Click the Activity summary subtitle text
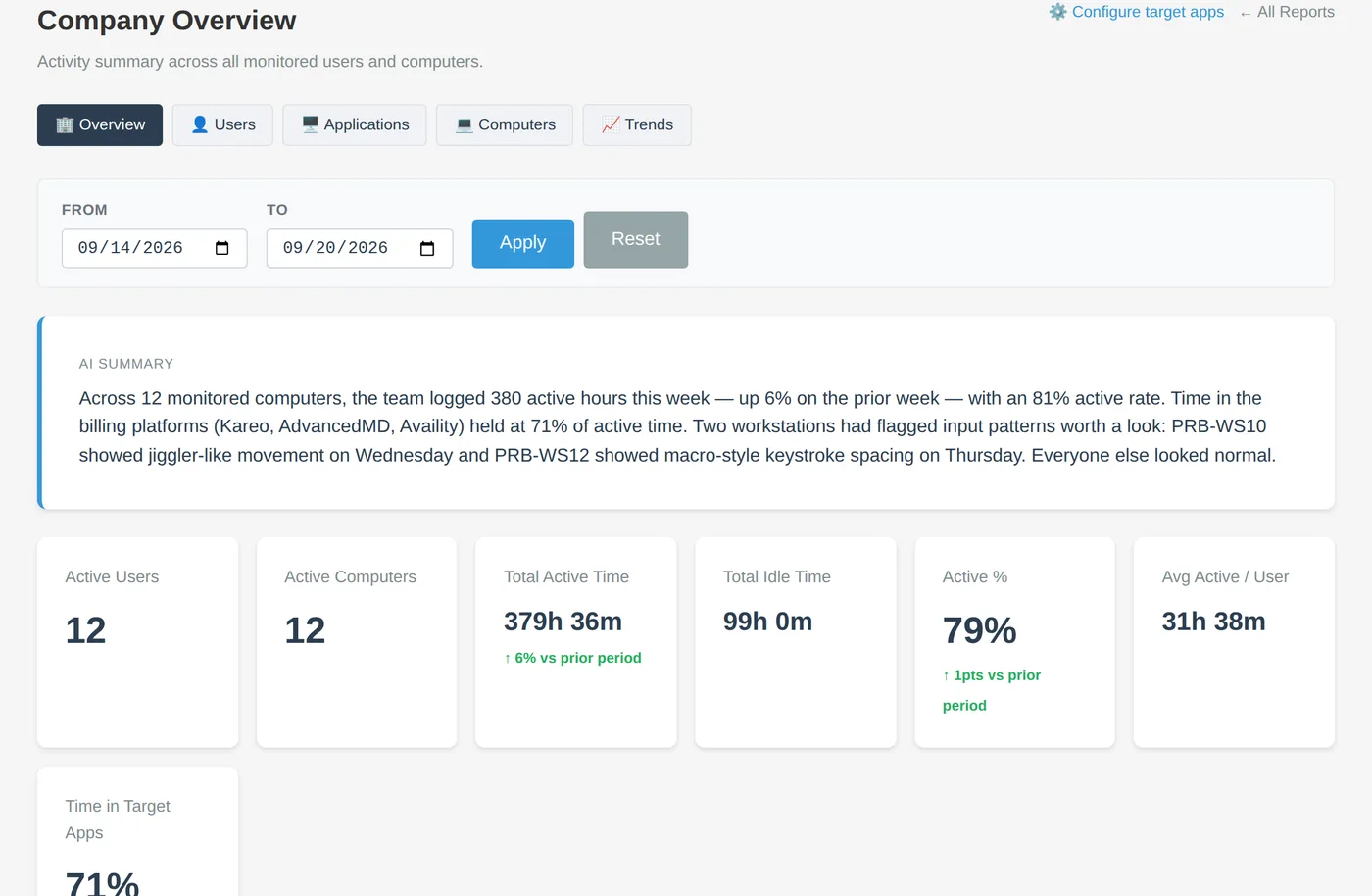Image resolution: width=1372 pixels, height=896 pixels. [x=261, y=62]
